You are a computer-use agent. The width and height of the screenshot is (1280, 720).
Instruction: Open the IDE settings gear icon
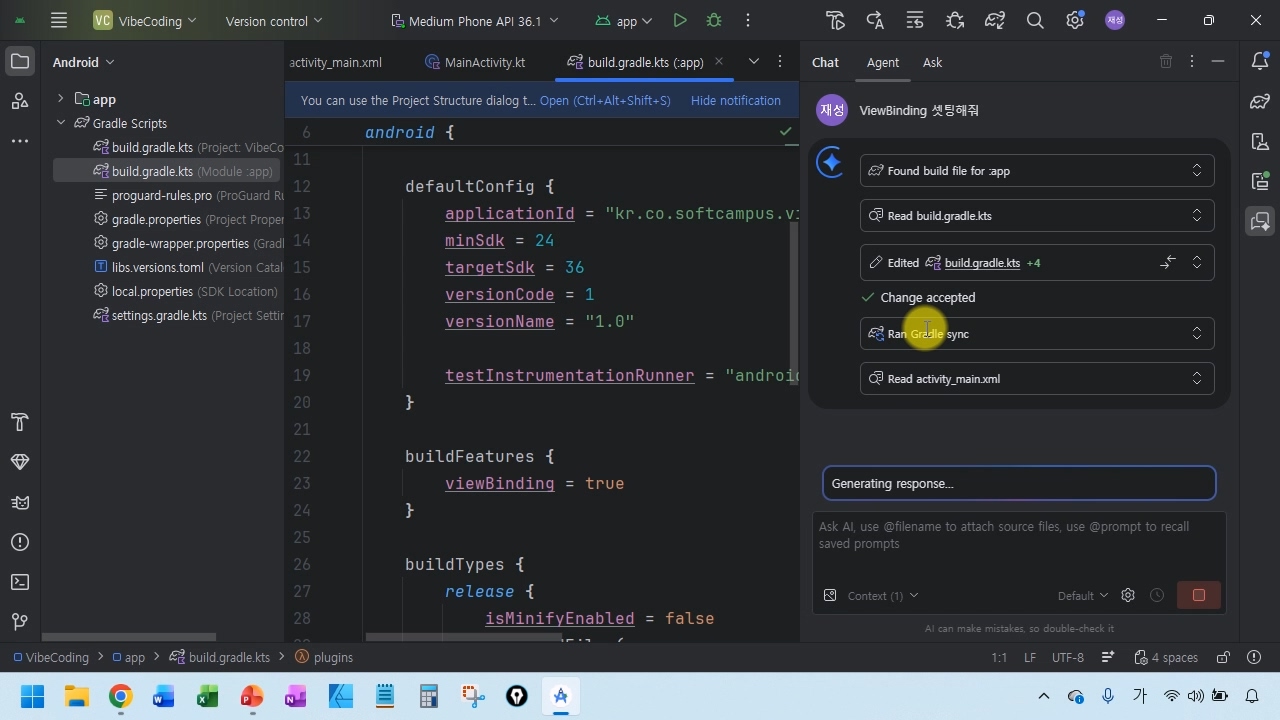point(1075,20)
